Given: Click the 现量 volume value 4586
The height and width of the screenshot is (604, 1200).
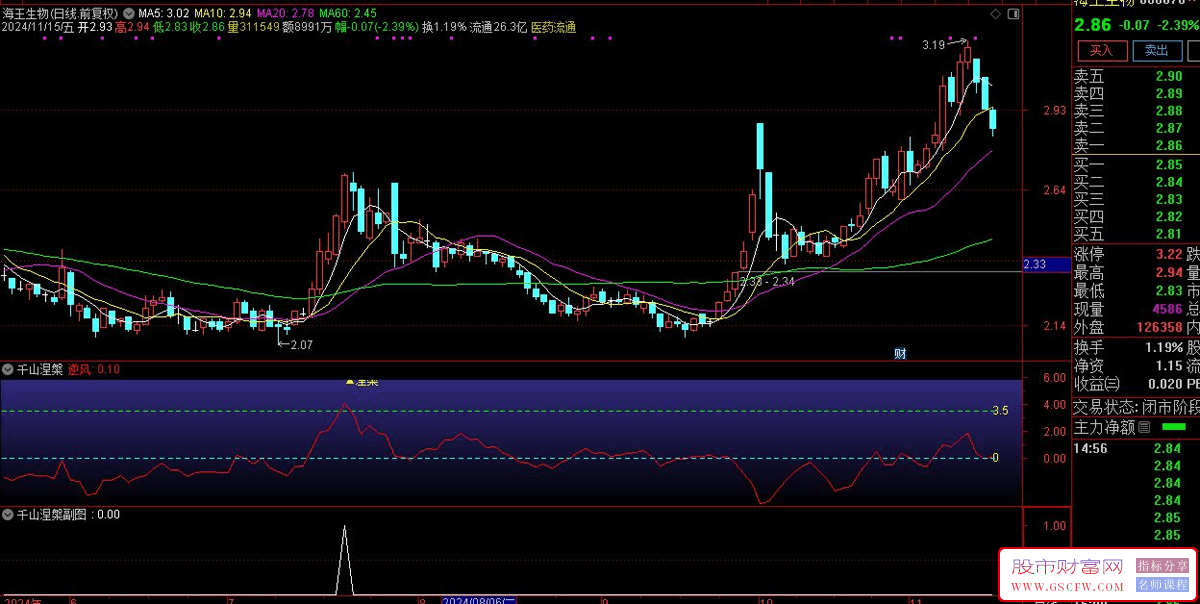Looking at the screenshot, I should tap(1167, 309).
